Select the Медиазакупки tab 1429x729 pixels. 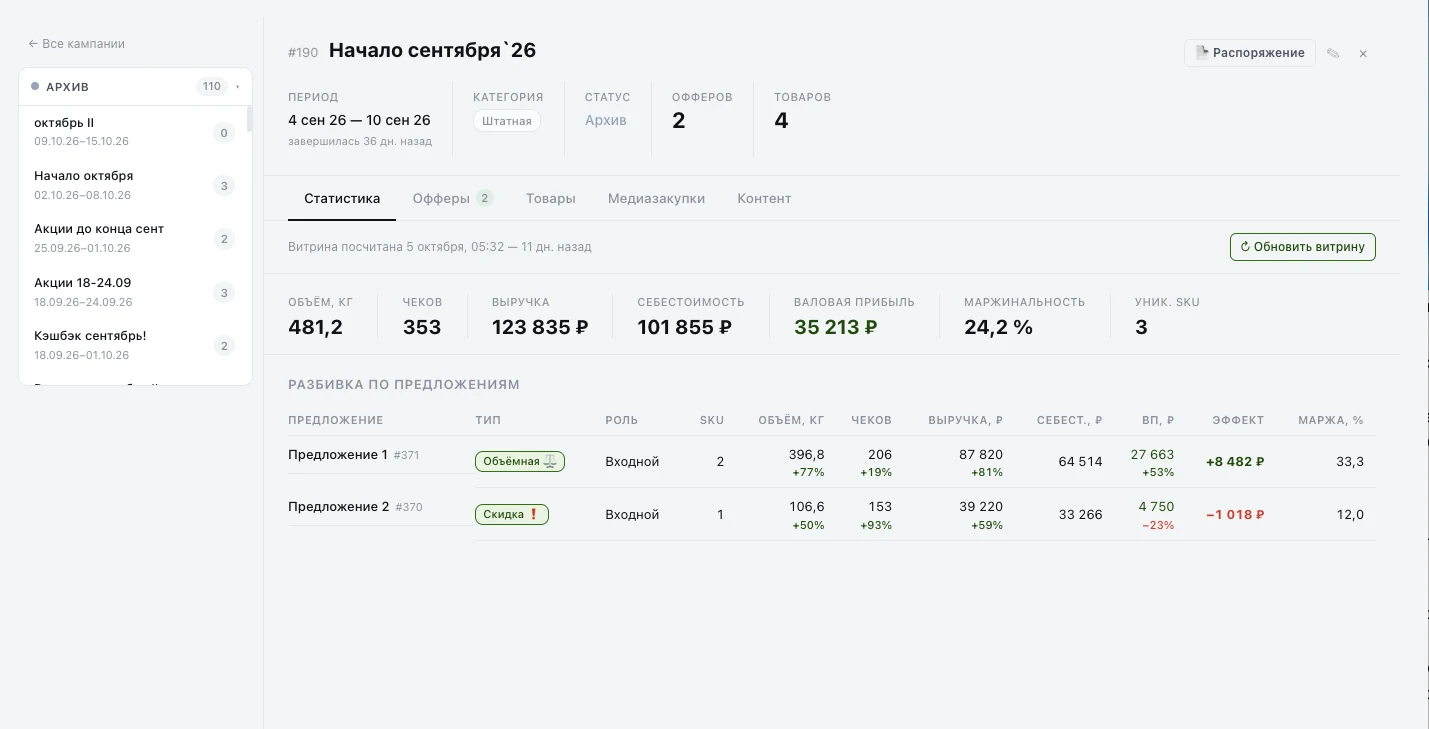pyautogui.click(x=656, y=198)
